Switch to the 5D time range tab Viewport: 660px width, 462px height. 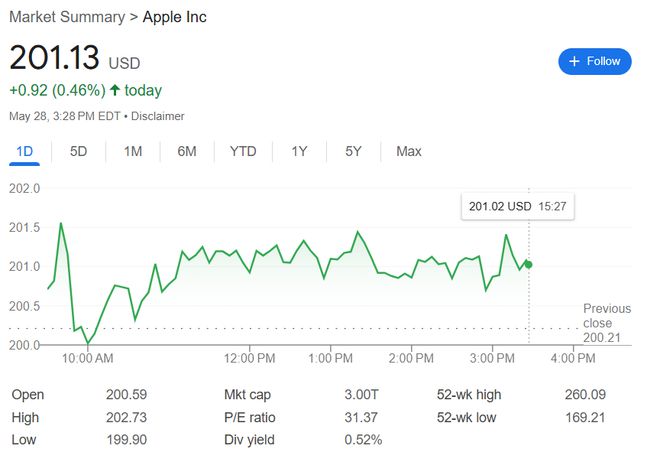pyautogui.click(x=78, y=151)
